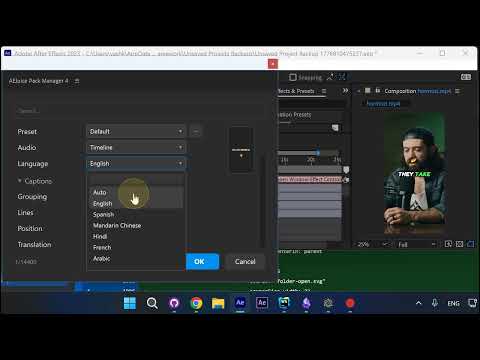
Task: Open the Preset dropdown showing Default
Action: coord(136,131)
